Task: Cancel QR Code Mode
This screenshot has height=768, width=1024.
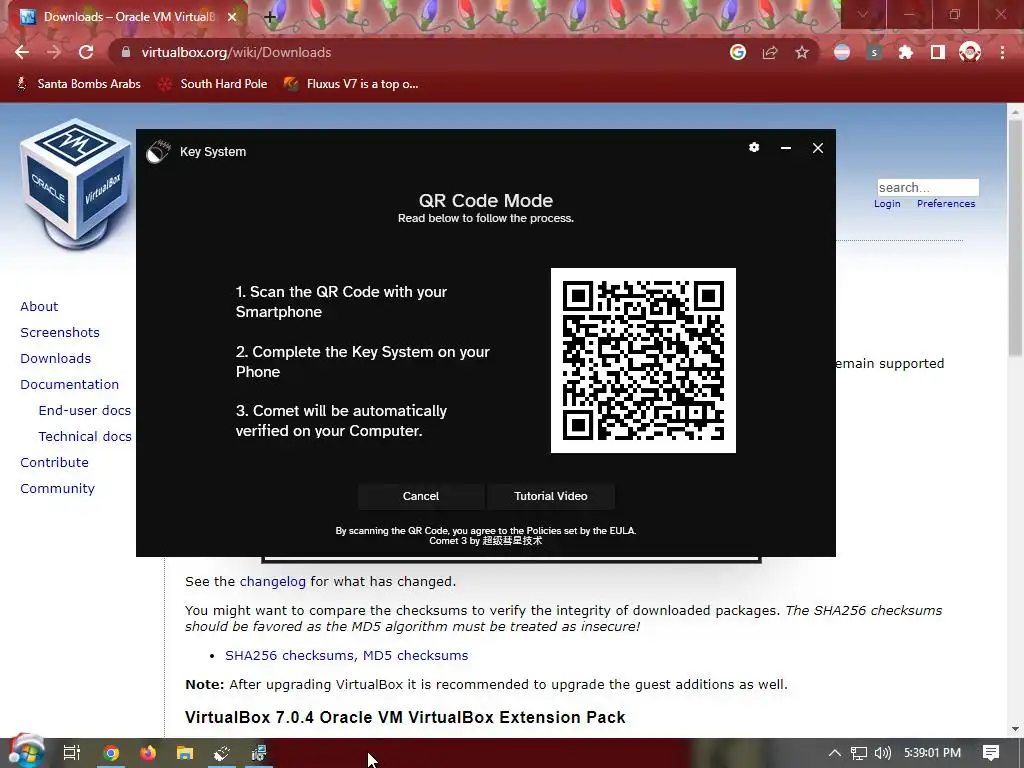Action: point(421,496)
